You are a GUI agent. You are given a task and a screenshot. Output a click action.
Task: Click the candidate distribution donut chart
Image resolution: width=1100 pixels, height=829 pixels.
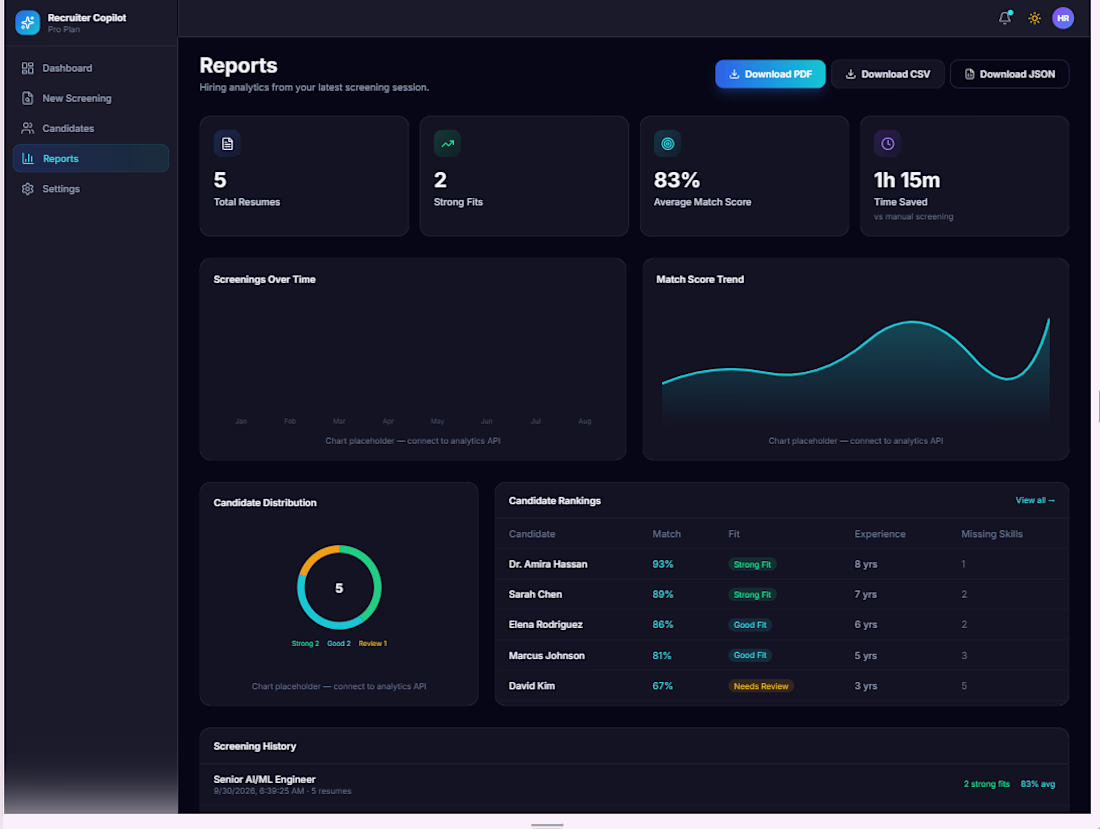tap(340, 587)
